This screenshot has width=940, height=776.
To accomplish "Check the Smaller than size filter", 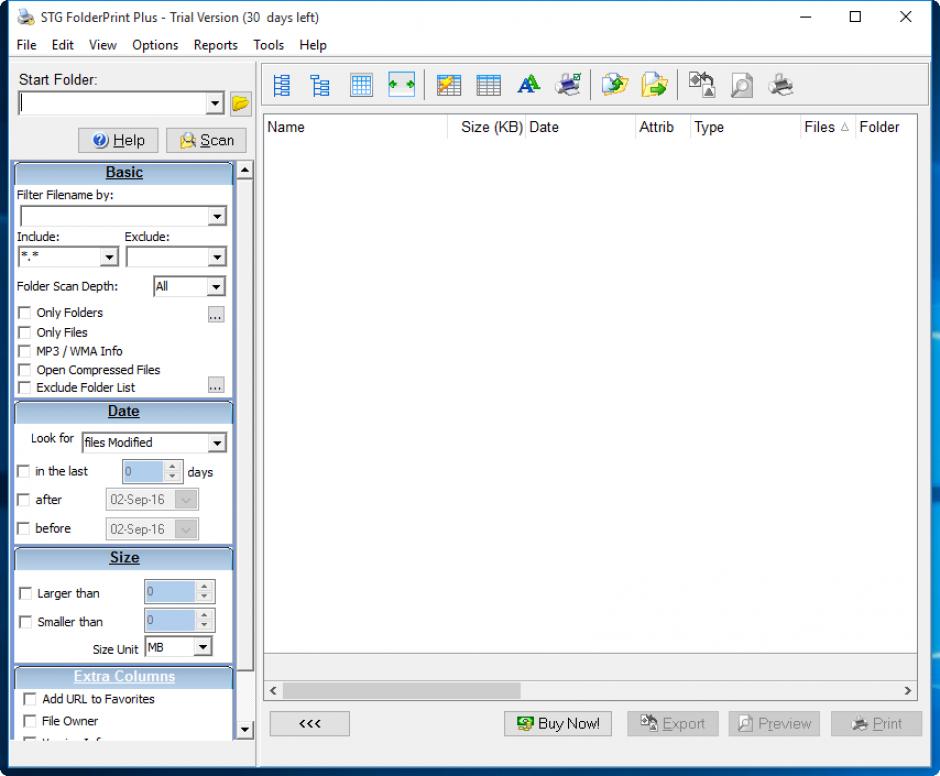I will (25, 622).
